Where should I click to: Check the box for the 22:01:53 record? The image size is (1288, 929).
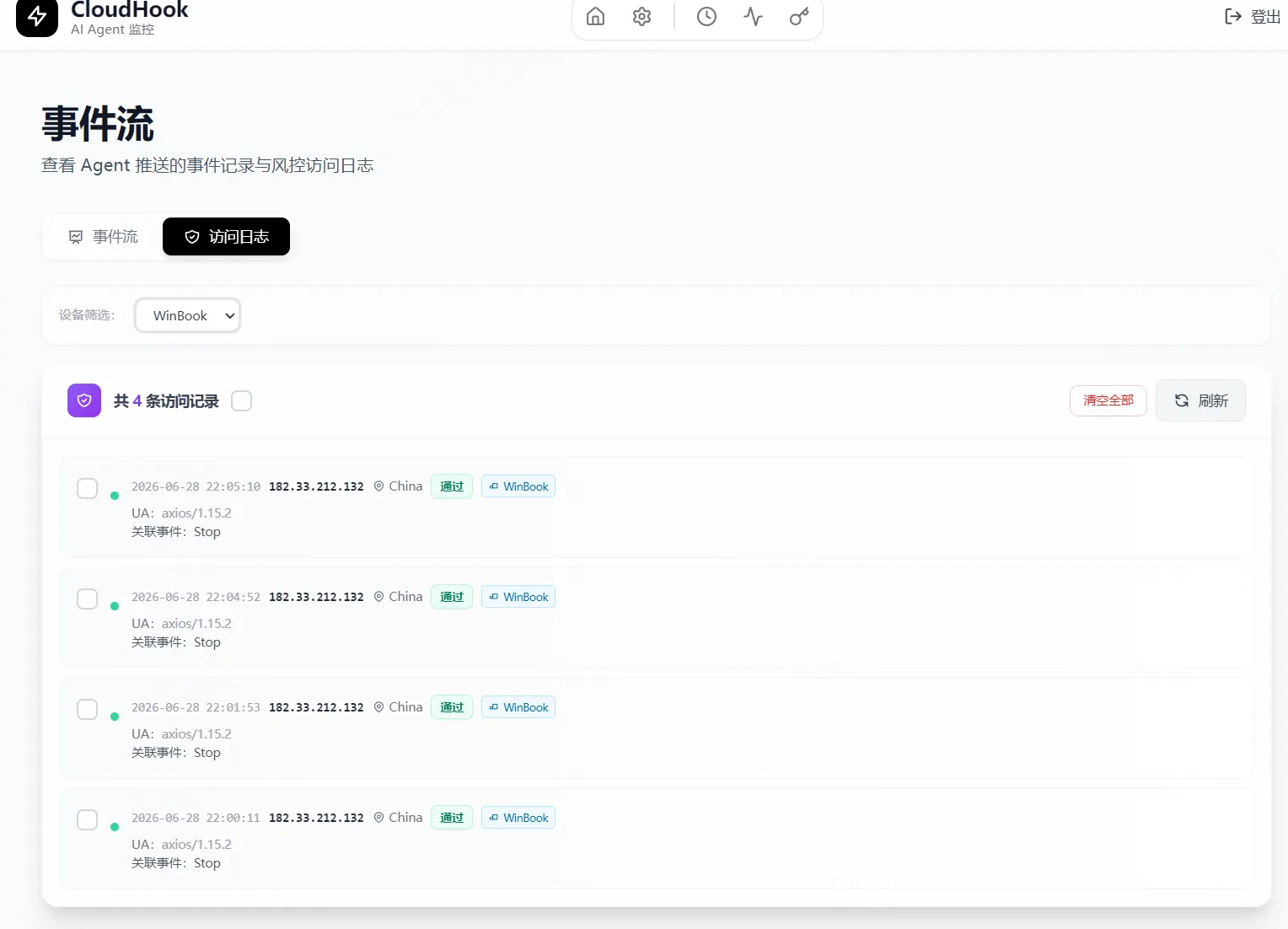pyautogui.click(x=87, y=709)
